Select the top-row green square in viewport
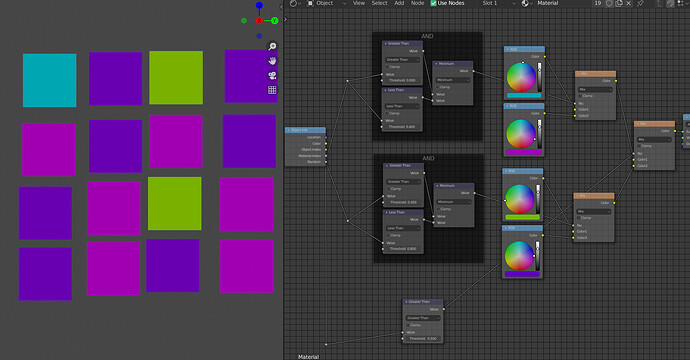This screenshot has height=360, width=690. (x=176, y=77)
